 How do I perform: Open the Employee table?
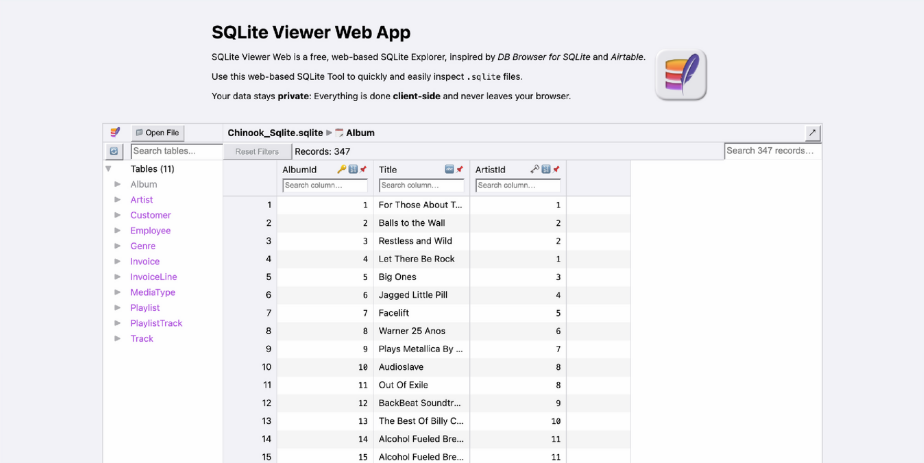pos(150,230)
